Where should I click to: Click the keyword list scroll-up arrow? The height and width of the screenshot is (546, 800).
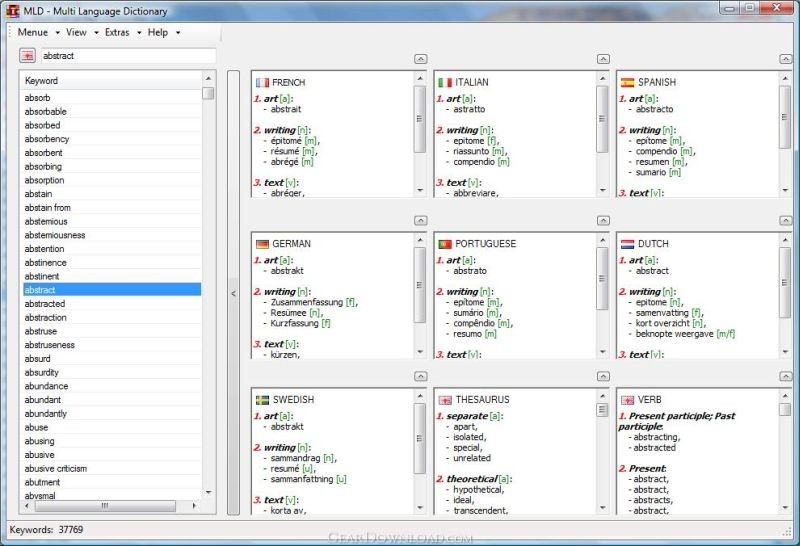tap(208, 79)
